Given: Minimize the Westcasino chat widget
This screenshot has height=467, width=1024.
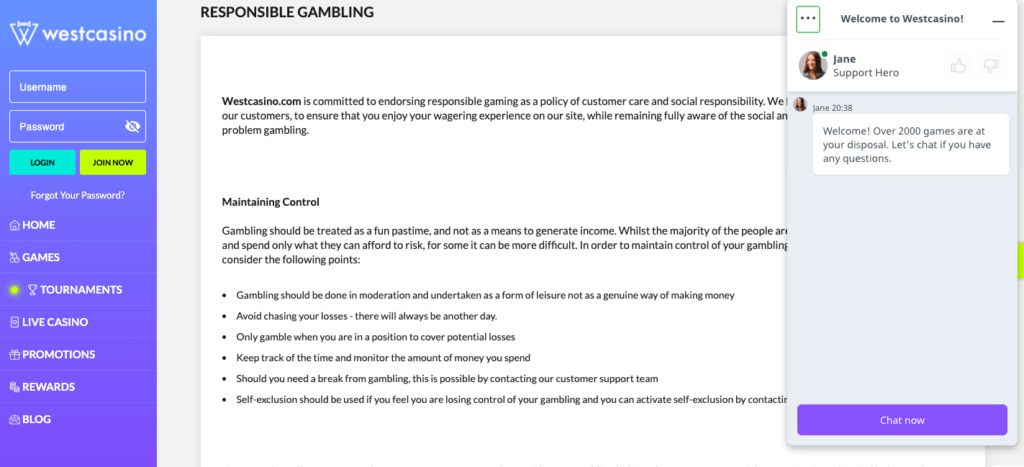Looking at the screenshot, I should pos(998,20).
